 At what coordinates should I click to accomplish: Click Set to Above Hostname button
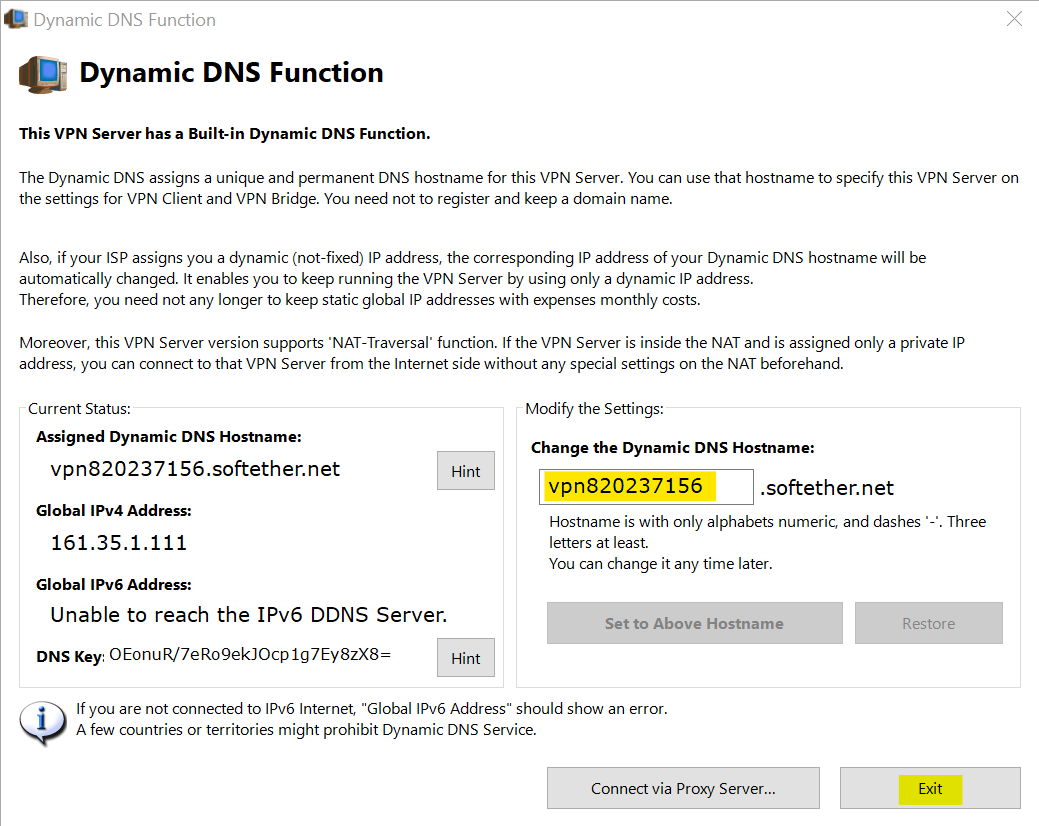pyautogui.click(x=694, y=623)
